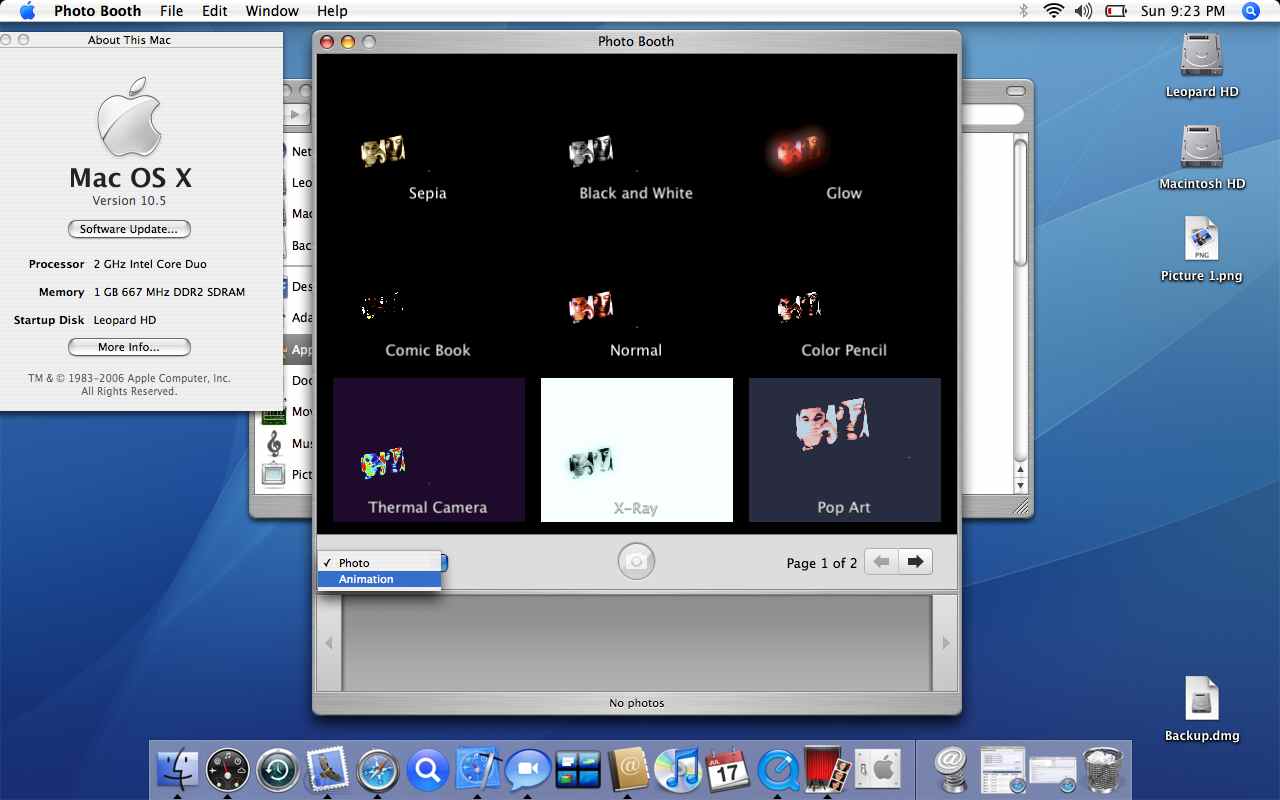Click Software Update button
This screenshot has width=1280, height=800.
pyautogui.click(x=129, y=229)
